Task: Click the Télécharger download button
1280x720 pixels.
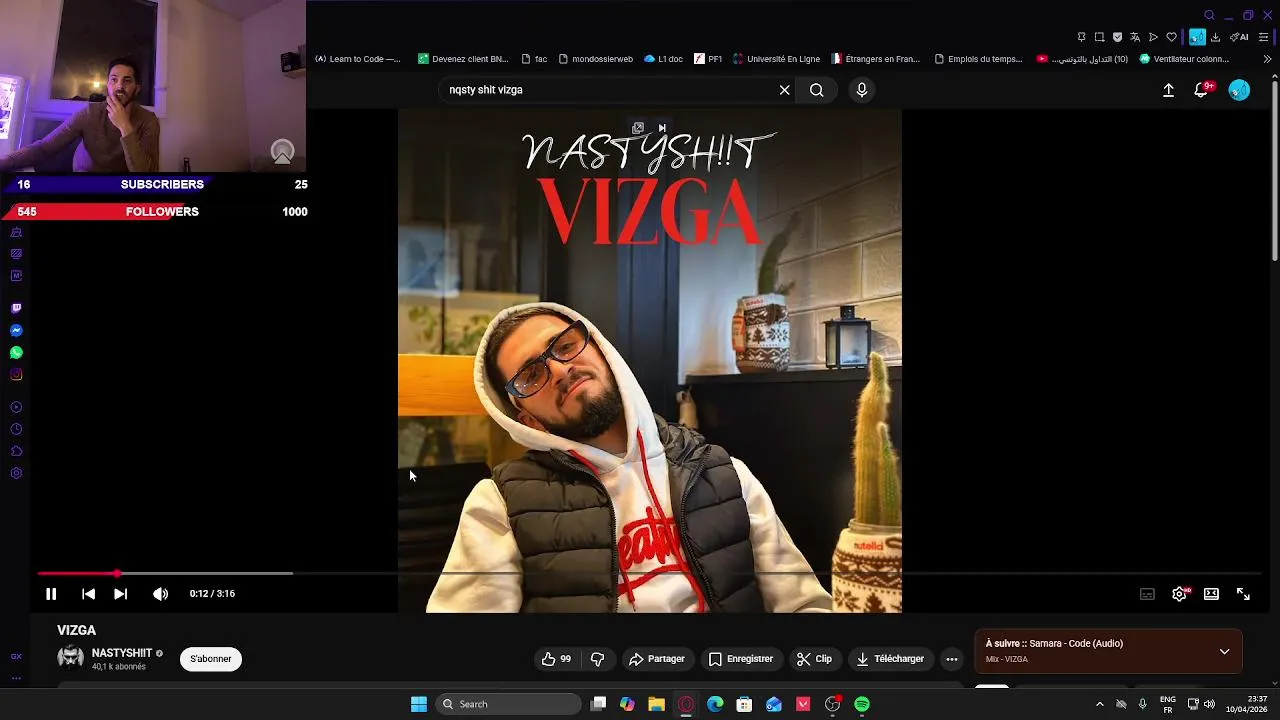Action: click(890, 659)
